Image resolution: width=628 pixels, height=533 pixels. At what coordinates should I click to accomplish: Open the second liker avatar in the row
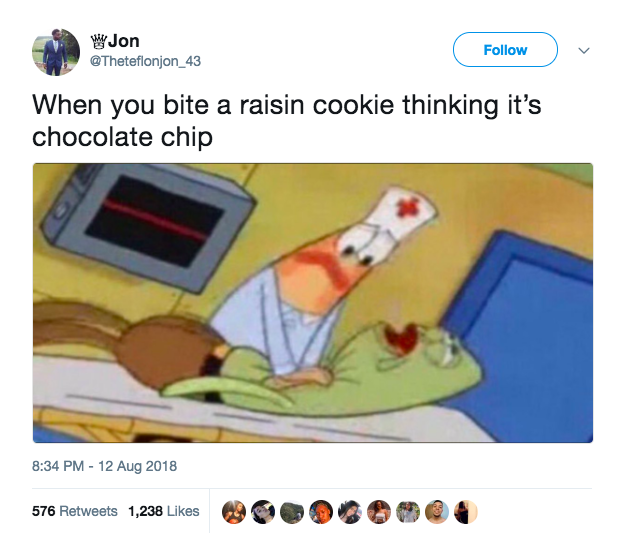coord(263,512)
